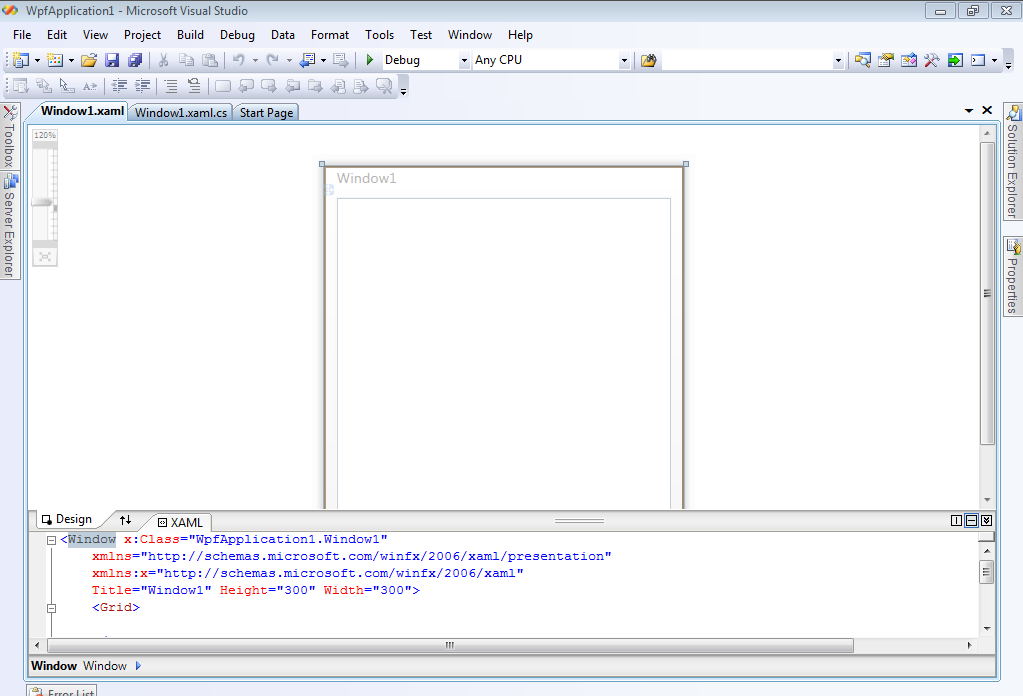Save Window1.xaml with the floppy icon
This screenshot has width=1023, height=696.
(x=112, y=60)
